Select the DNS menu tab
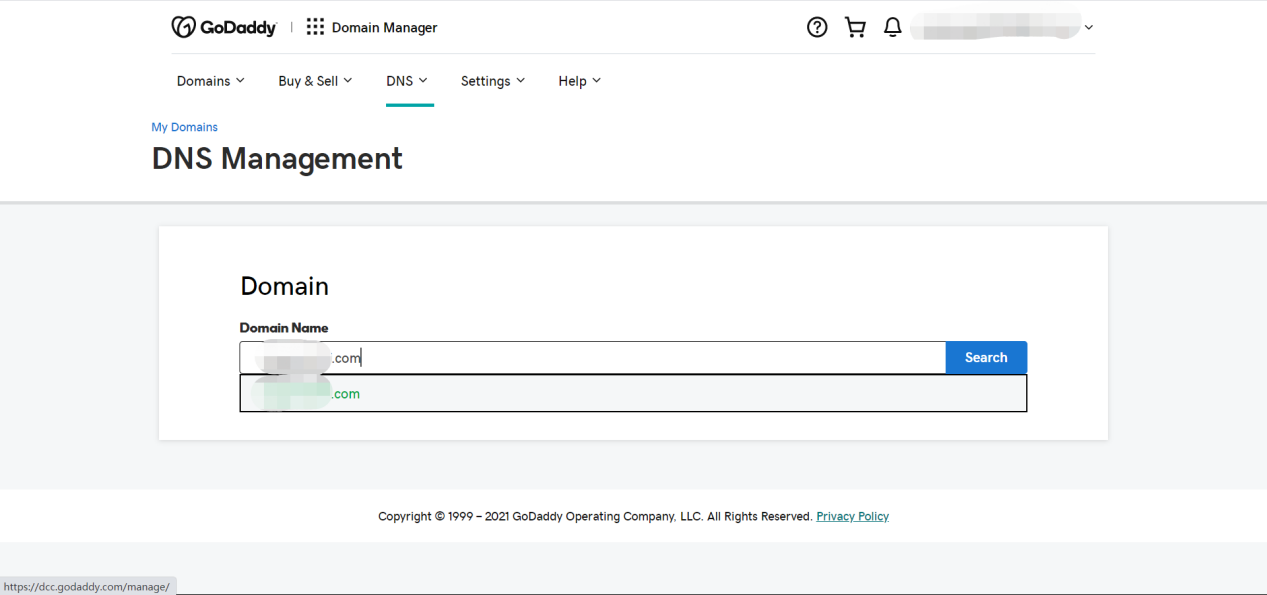Viewport: 1267px width, 595px height. pyautogui.click(x=407, y=81)
